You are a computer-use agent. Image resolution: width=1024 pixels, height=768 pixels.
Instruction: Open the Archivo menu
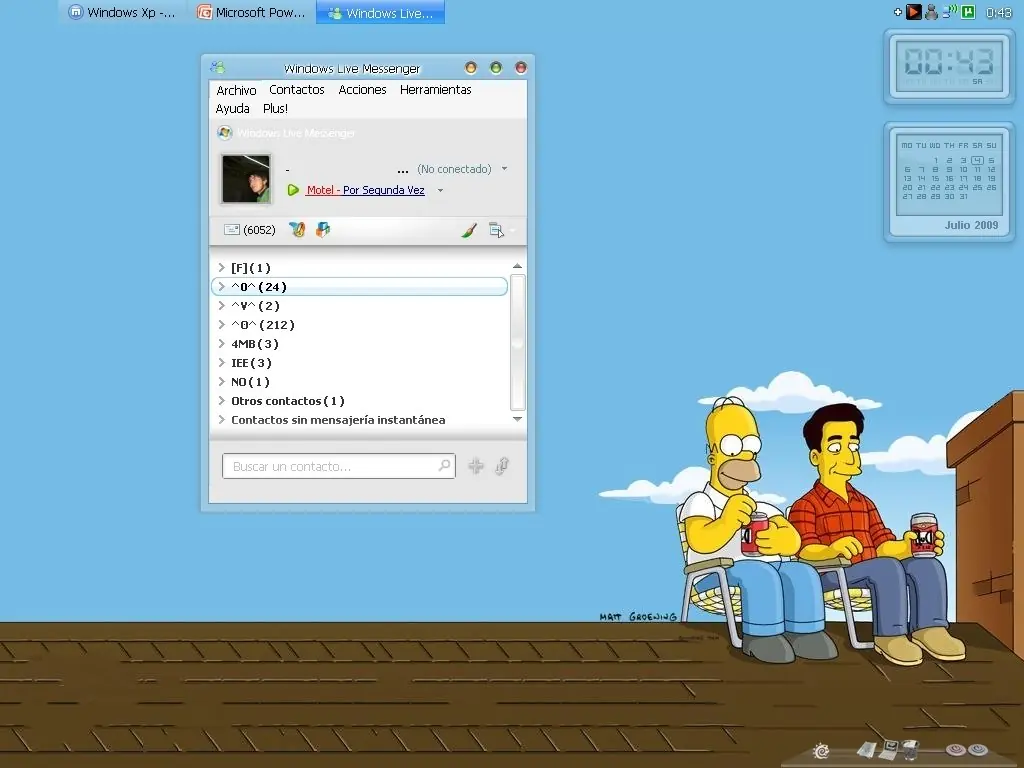[x=236, y=90]
